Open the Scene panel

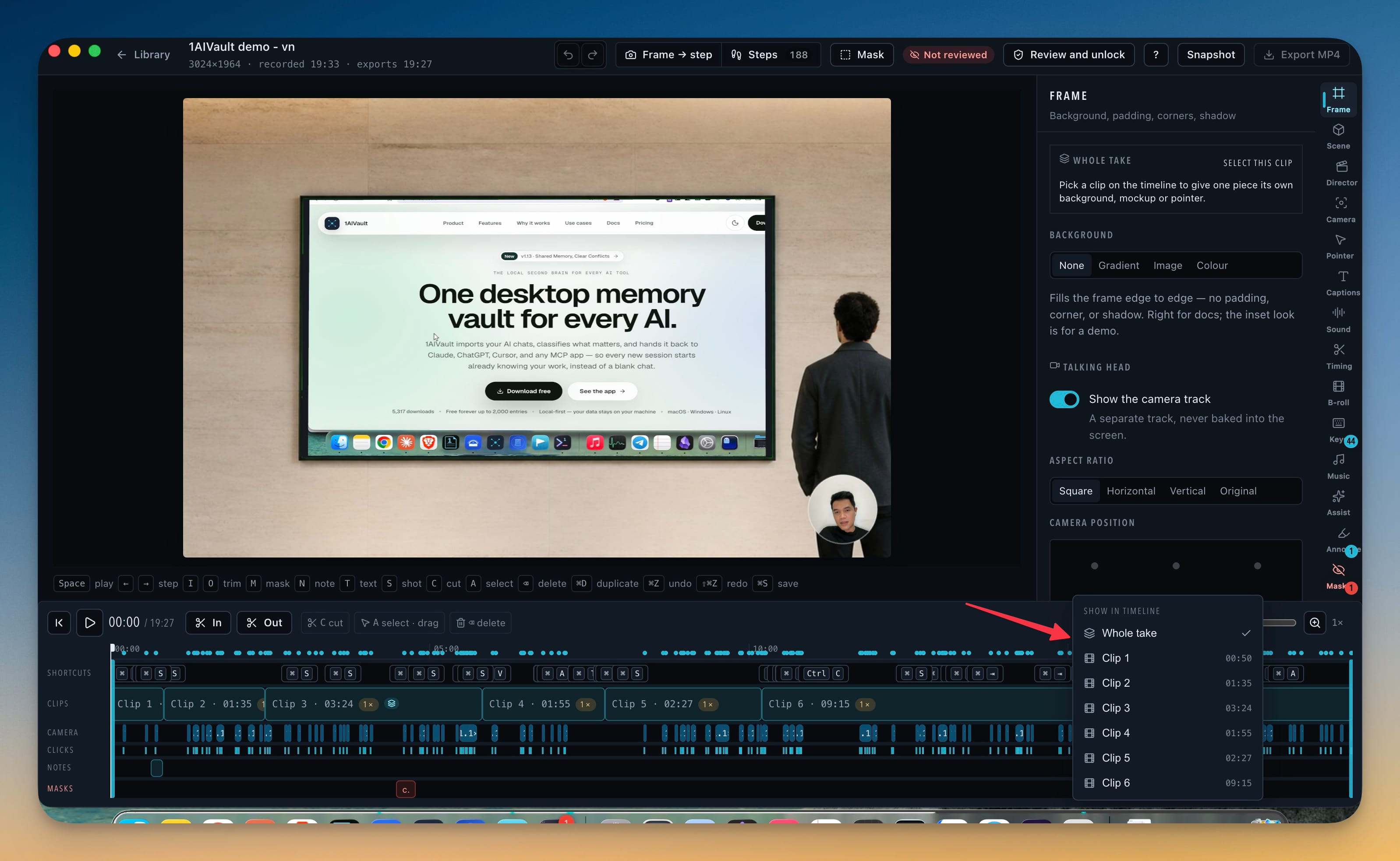tap(1338, 137)
